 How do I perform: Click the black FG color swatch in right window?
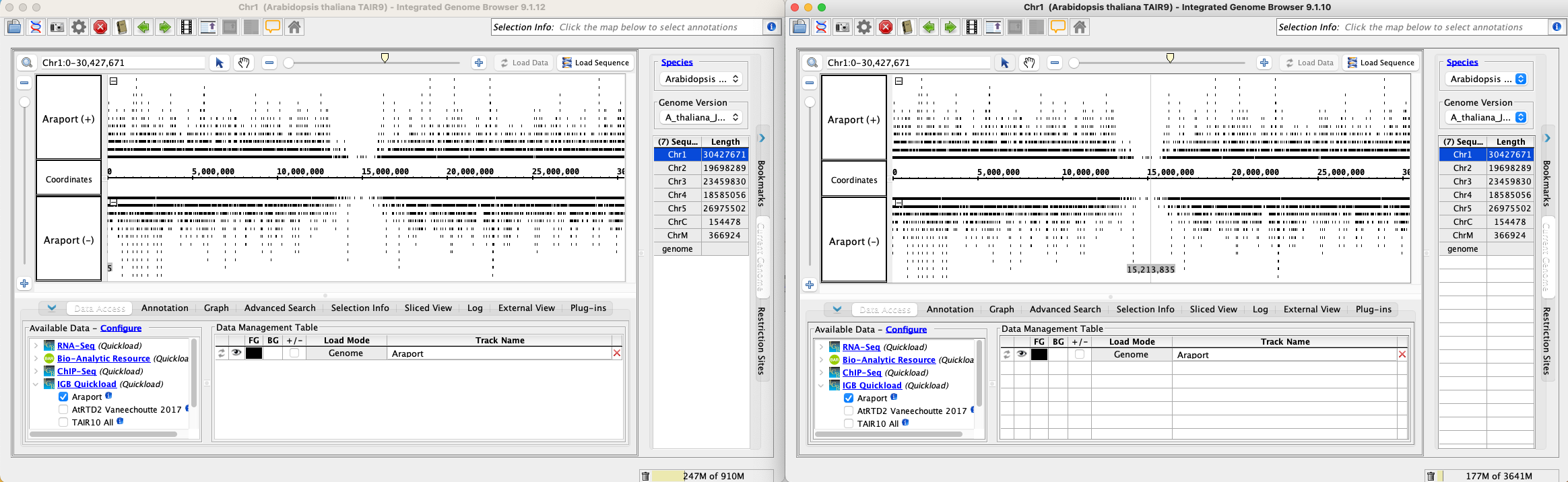click(x=1039, y=355)
